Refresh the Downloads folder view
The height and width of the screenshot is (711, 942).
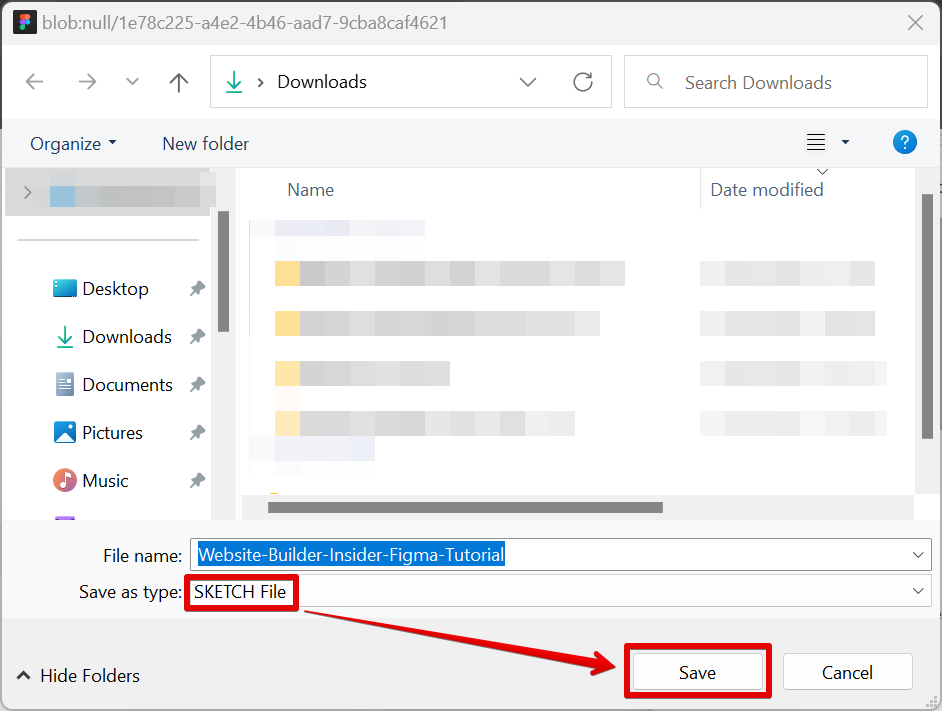[x=583, y=82]
